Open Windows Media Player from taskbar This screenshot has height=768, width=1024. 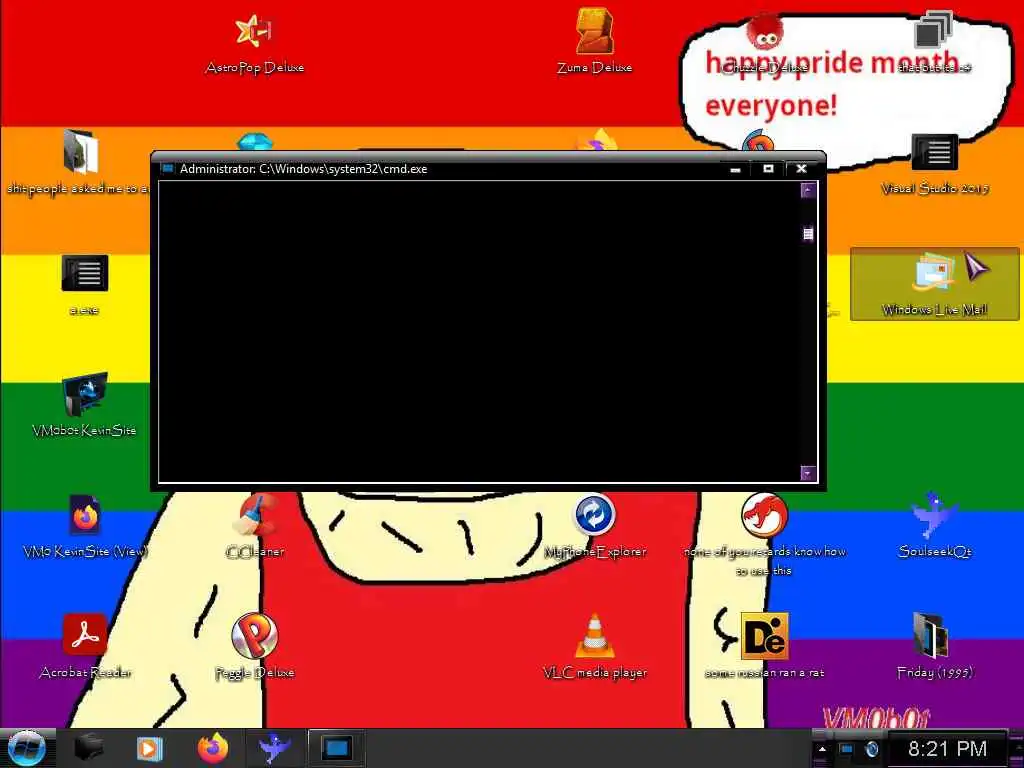pyautogui.click(x=150, y=748)
